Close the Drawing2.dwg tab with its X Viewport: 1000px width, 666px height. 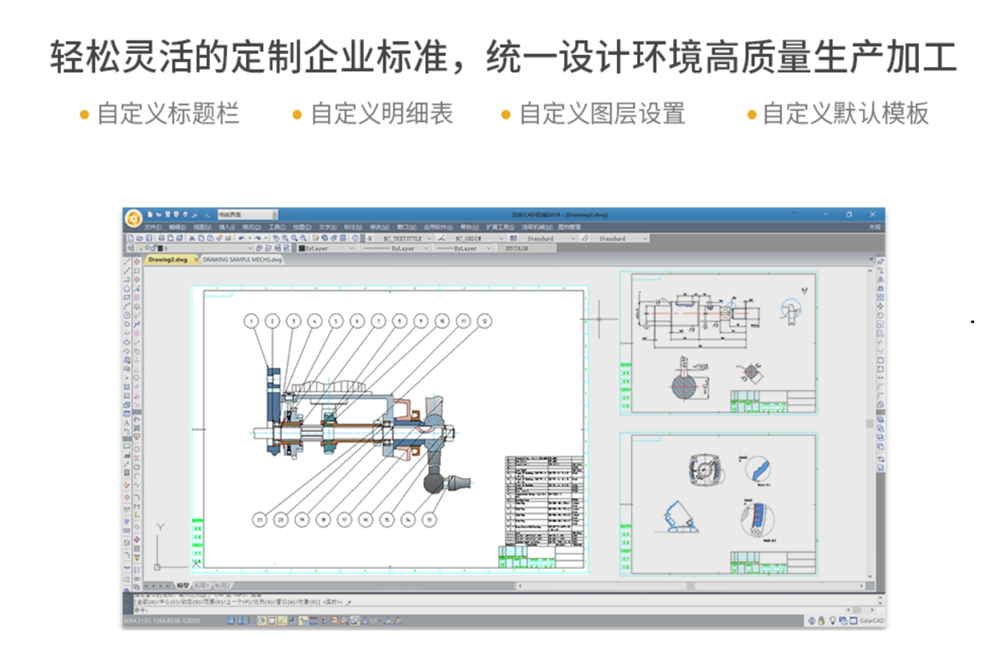click(196, 260)
